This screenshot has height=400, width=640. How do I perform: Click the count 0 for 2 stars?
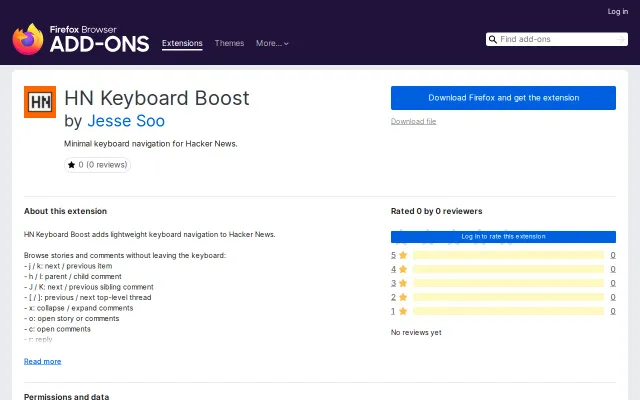click(x=613, y=297)
